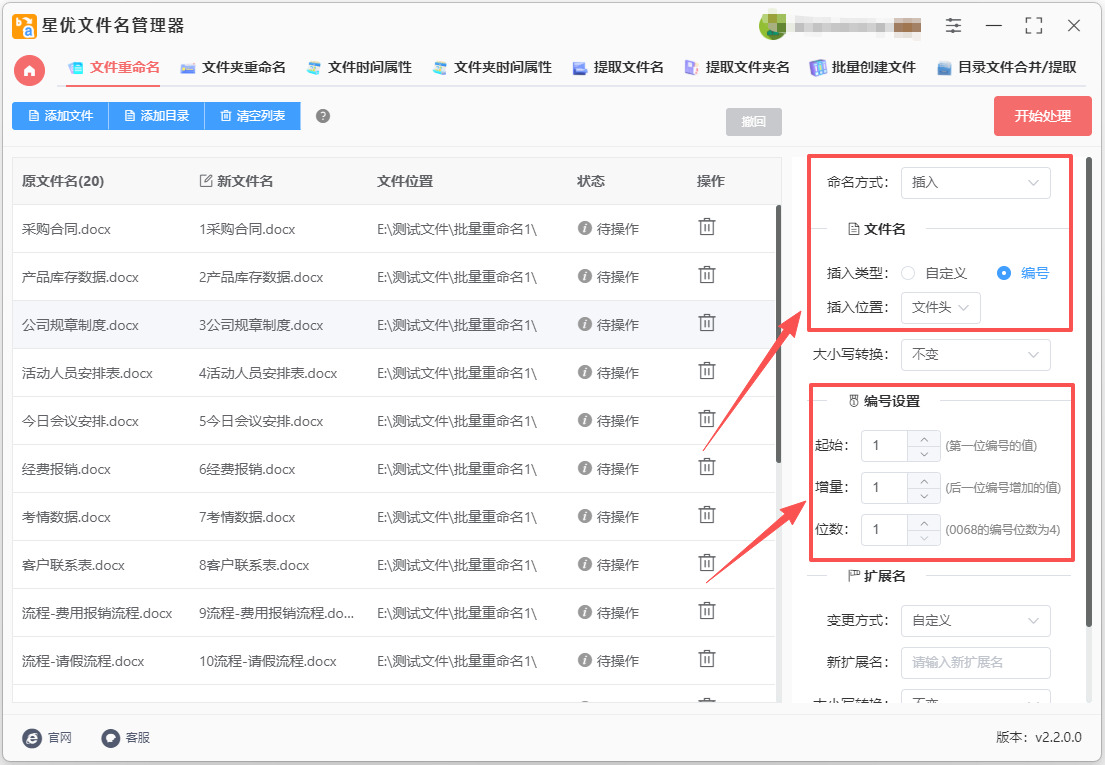This screenshot has width=1105, height=765.
Task: Click the app logo in title bar
Action: pos(25,26)
